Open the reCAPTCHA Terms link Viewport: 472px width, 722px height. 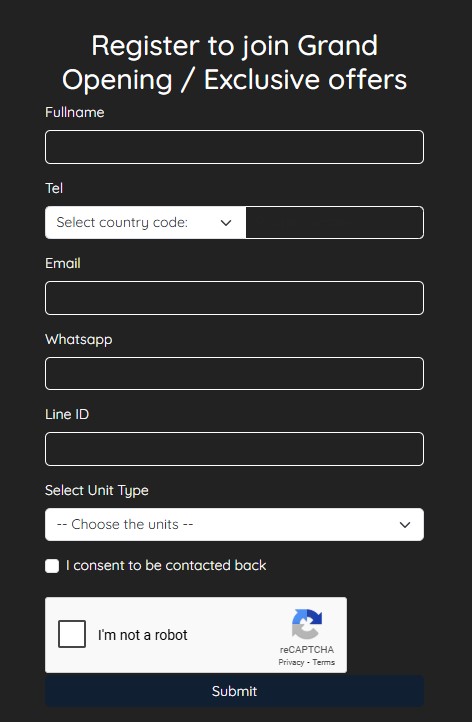tap(324, 662)
